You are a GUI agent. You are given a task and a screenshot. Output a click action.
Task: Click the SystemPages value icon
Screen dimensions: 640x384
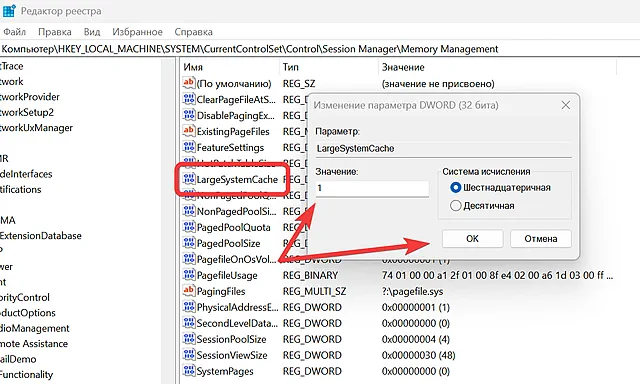189,371
